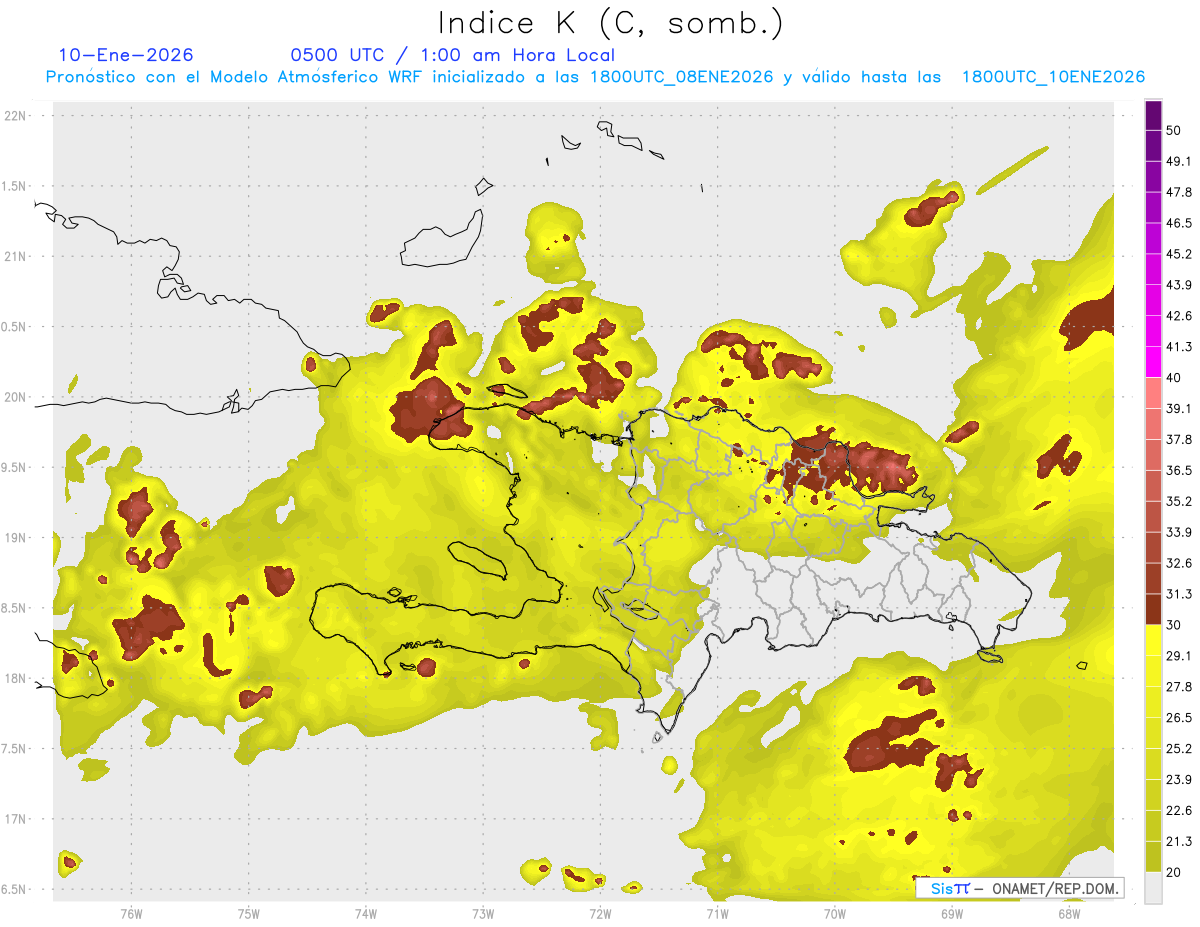The image size is (1200, 927).
Task: Click the colorbar value "35.2"
Action: (x=1178, y=501)
